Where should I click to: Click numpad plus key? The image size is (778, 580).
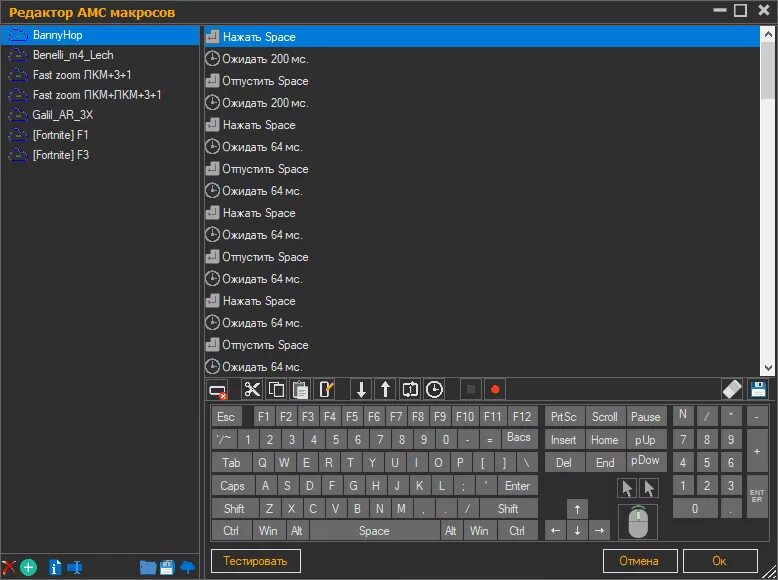tap(757, 451)
